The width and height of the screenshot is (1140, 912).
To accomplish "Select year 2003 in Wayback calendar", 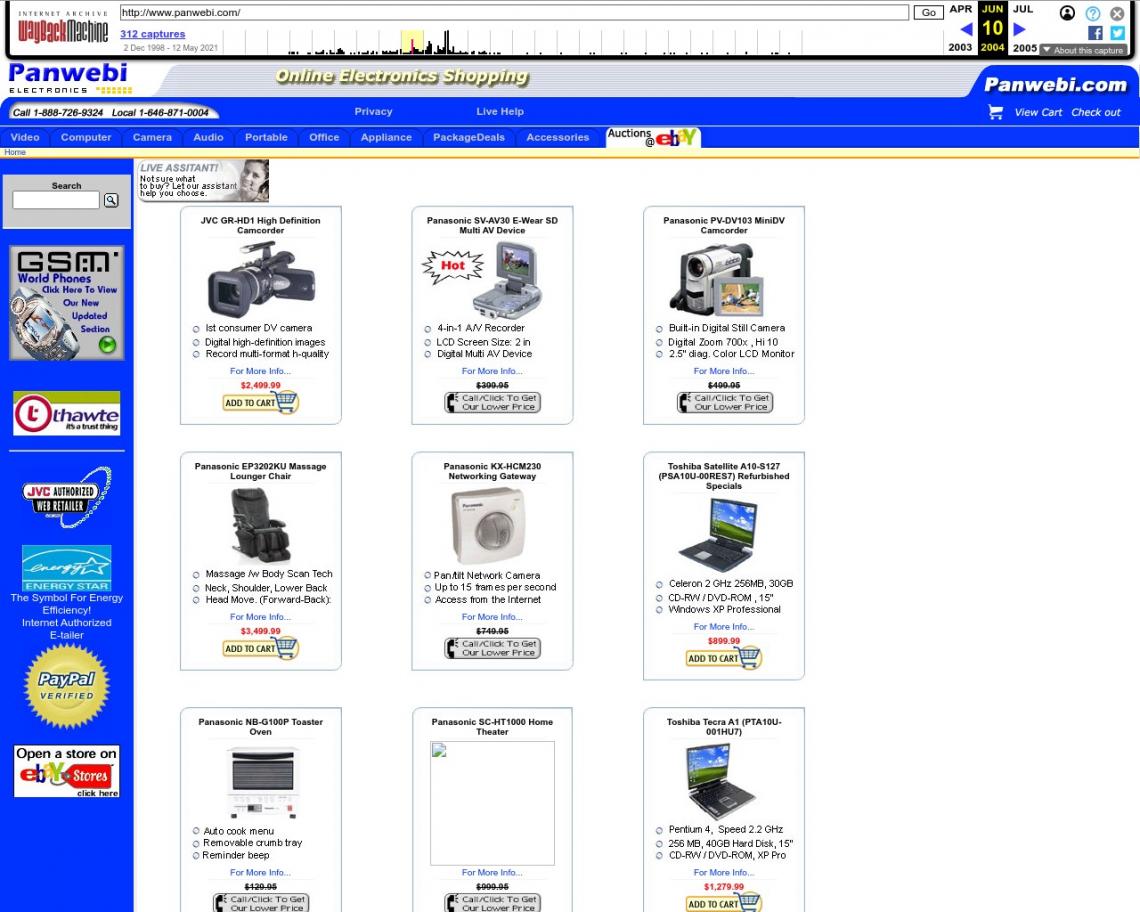I will pyautogui.click(x=960, y=47).
